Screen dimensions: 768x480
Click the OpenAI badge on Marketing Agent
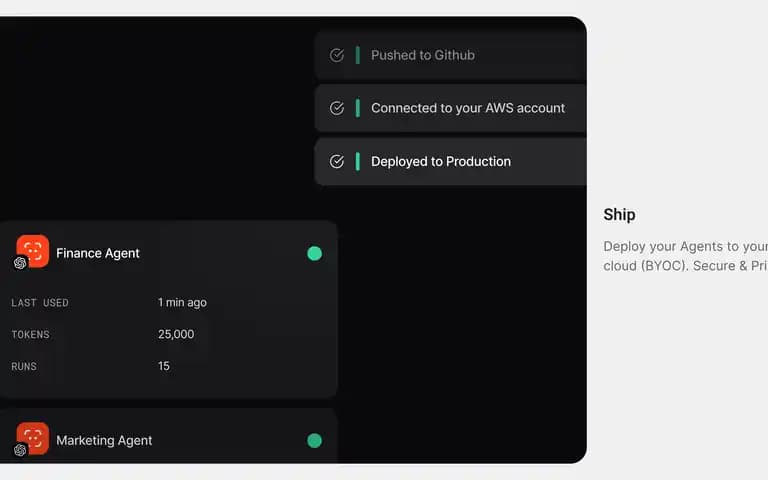pos(20,450)
